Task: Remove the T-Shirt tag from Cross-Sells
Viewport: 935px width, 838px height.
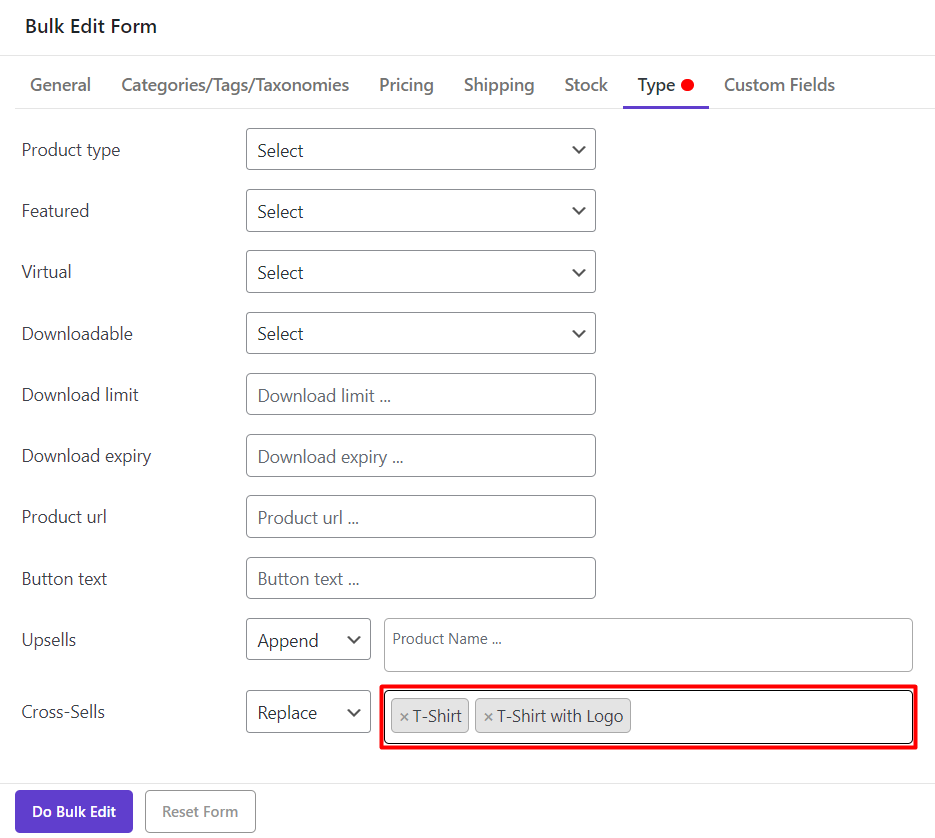Action: 404,717
